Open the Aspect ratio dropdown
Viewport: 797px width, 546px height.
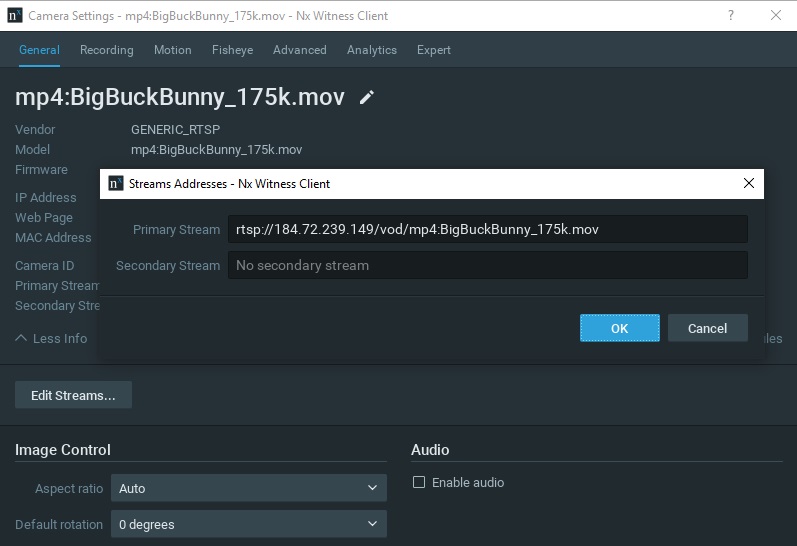pos(249,488)
